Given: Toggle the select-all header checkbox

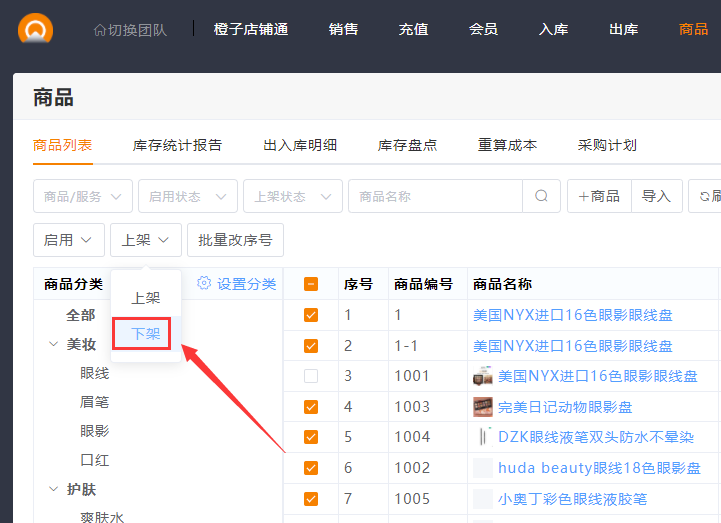Looking at the screenshot, I should [311, 284].
